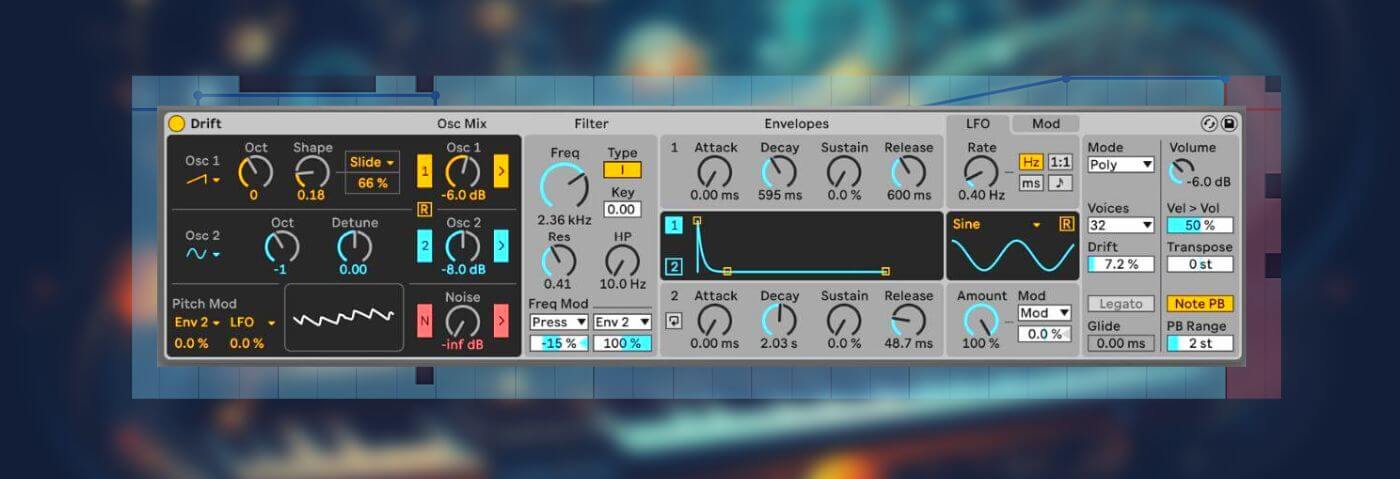Viewport: 1400px width, 479px height.
Task: Enable the Legato button
Action: (x=1120, y=304)
